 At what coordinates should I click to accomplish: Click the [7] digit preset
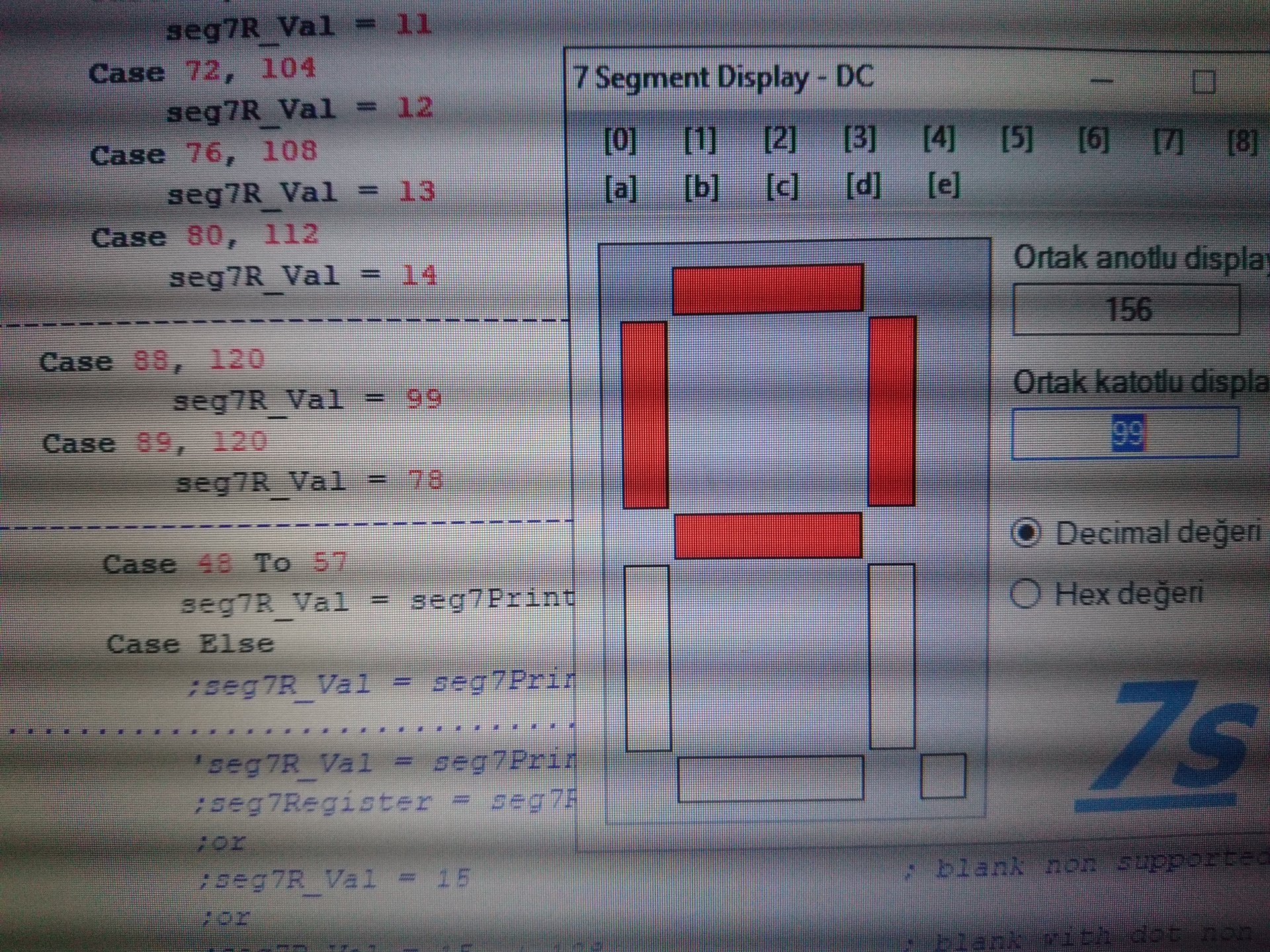tap(1168, 140)
